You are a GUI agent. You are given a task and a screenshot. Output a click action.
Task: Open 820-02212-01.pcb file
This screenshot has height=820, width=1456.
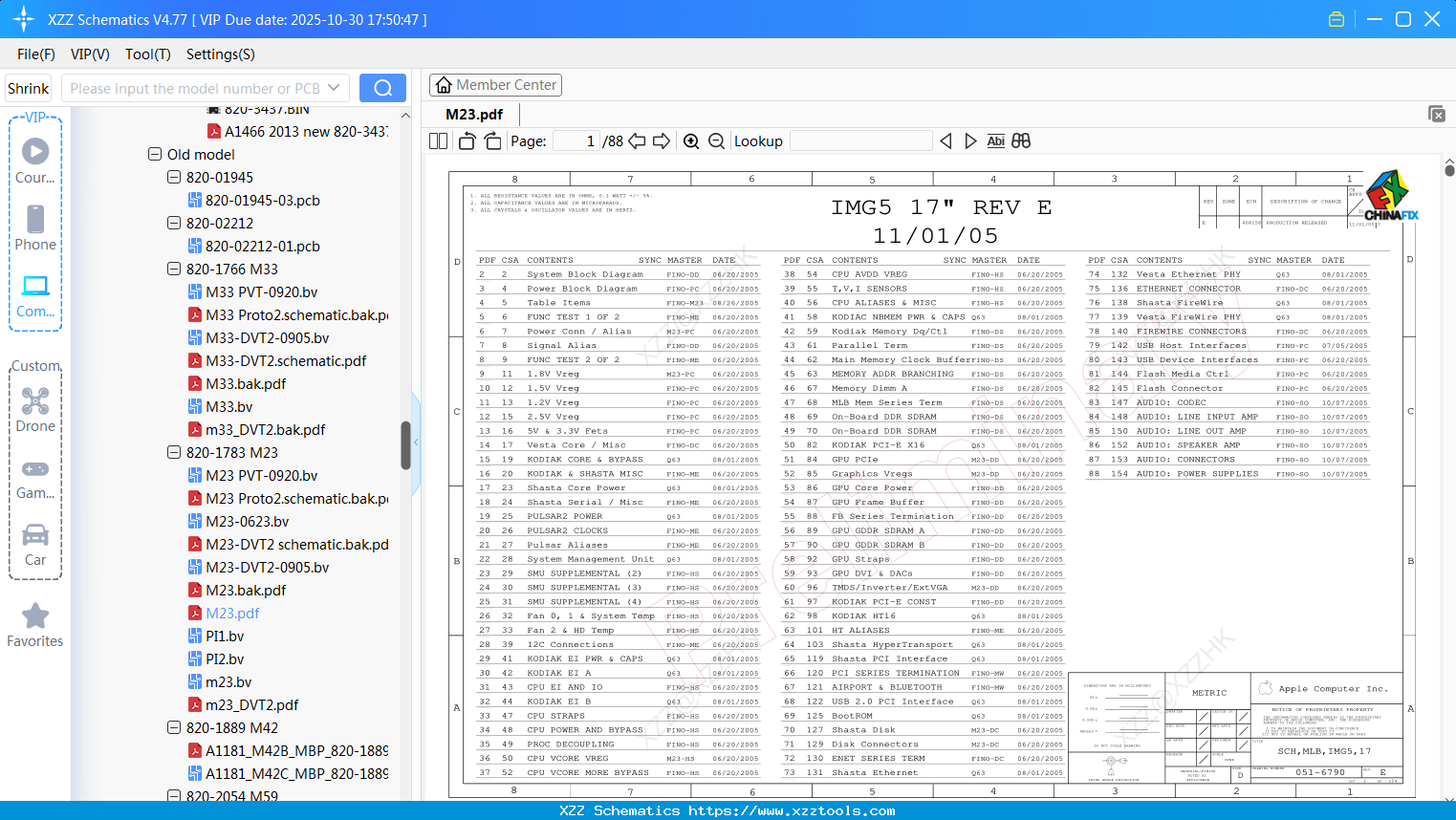tap(254, 246)
